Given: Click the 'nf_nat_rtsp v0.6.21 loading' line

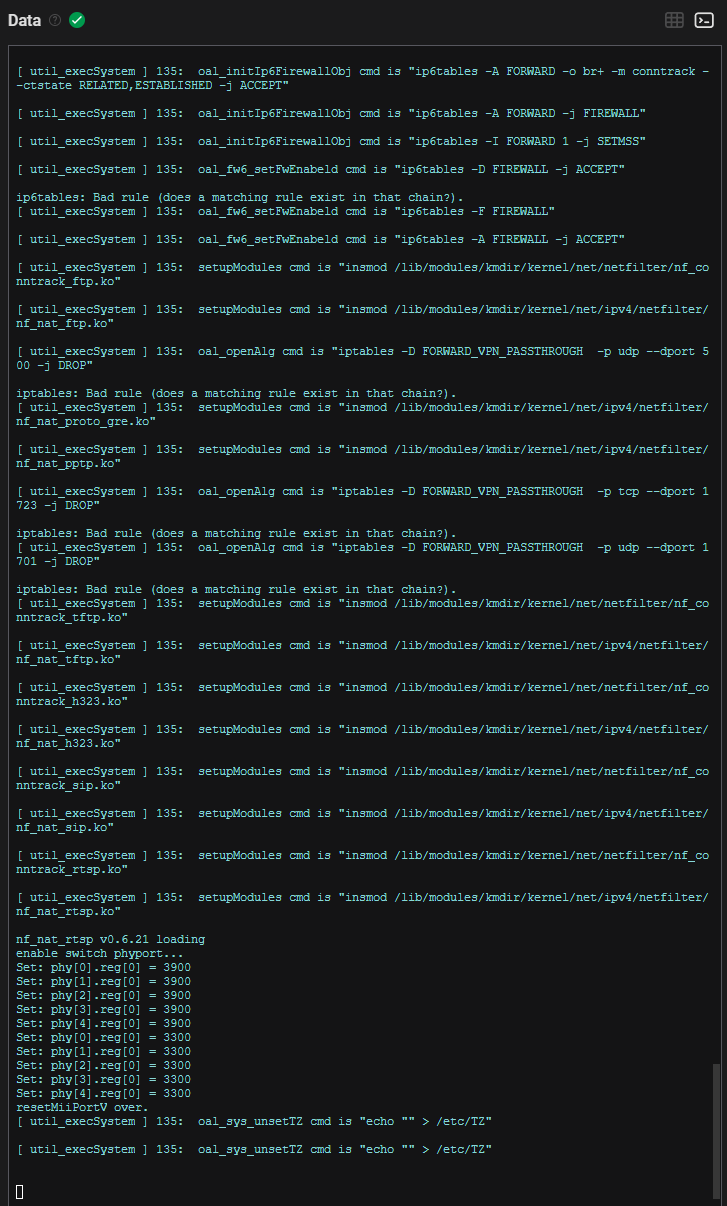Looking at the screenshot, I should (x=111, y=939).
